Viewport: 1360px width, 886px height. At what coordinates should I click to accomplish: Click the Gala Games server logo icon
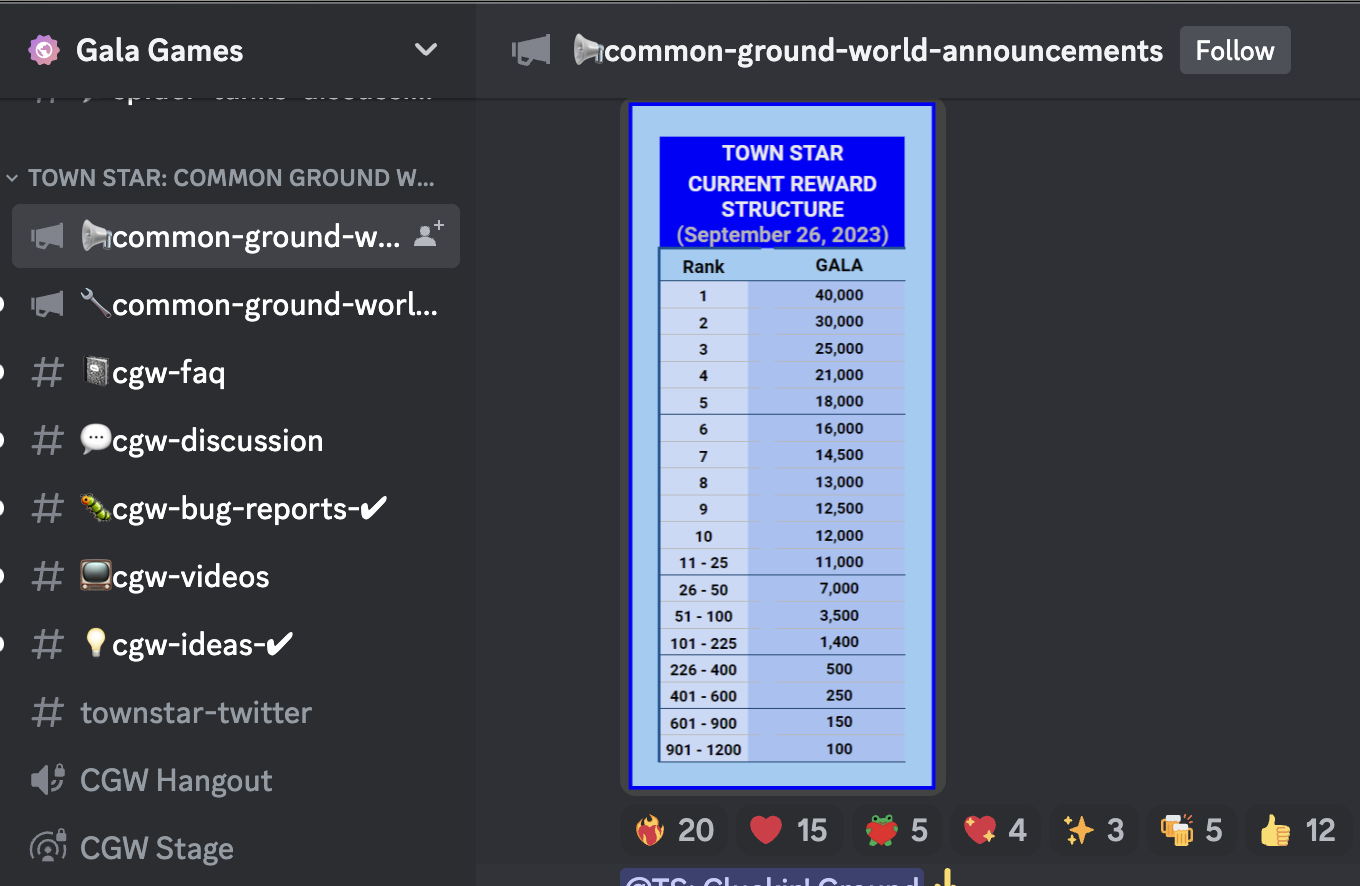tap(44, 50)
